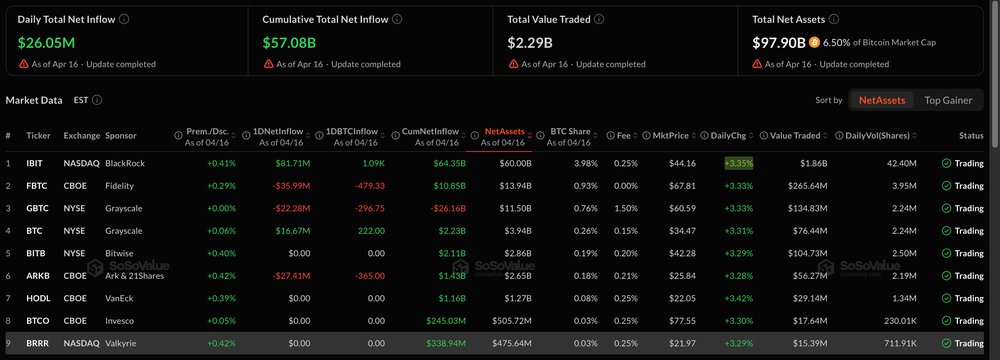Click info icon before Value Traded column header

point(763,135)
